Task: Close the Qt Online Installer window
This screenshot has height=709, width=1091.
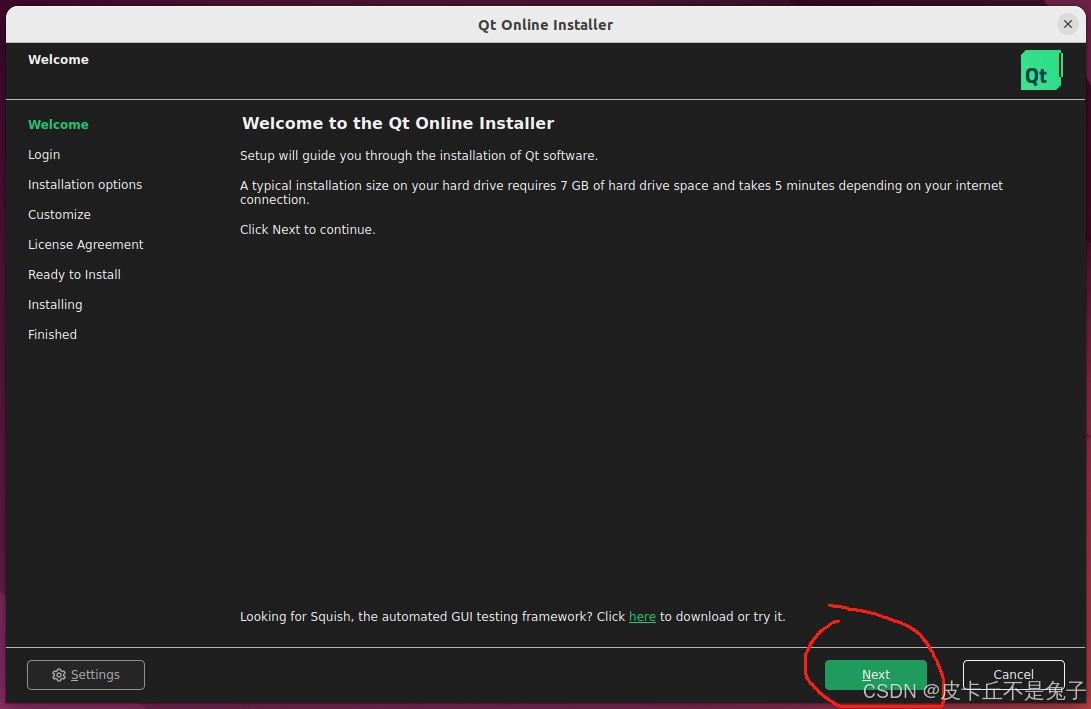Action: click(1069, 24)
